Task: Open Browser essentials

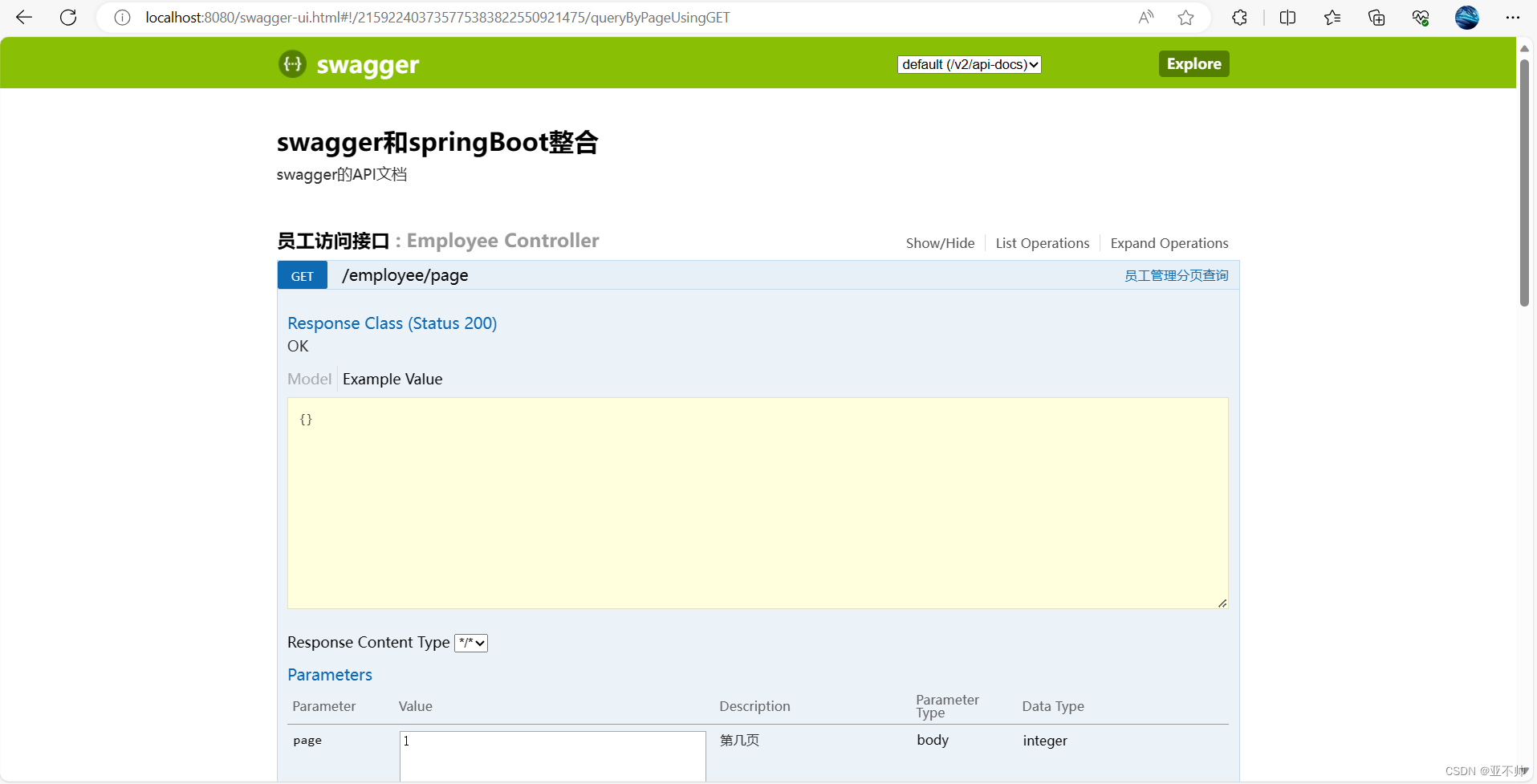Action: 1421,17
